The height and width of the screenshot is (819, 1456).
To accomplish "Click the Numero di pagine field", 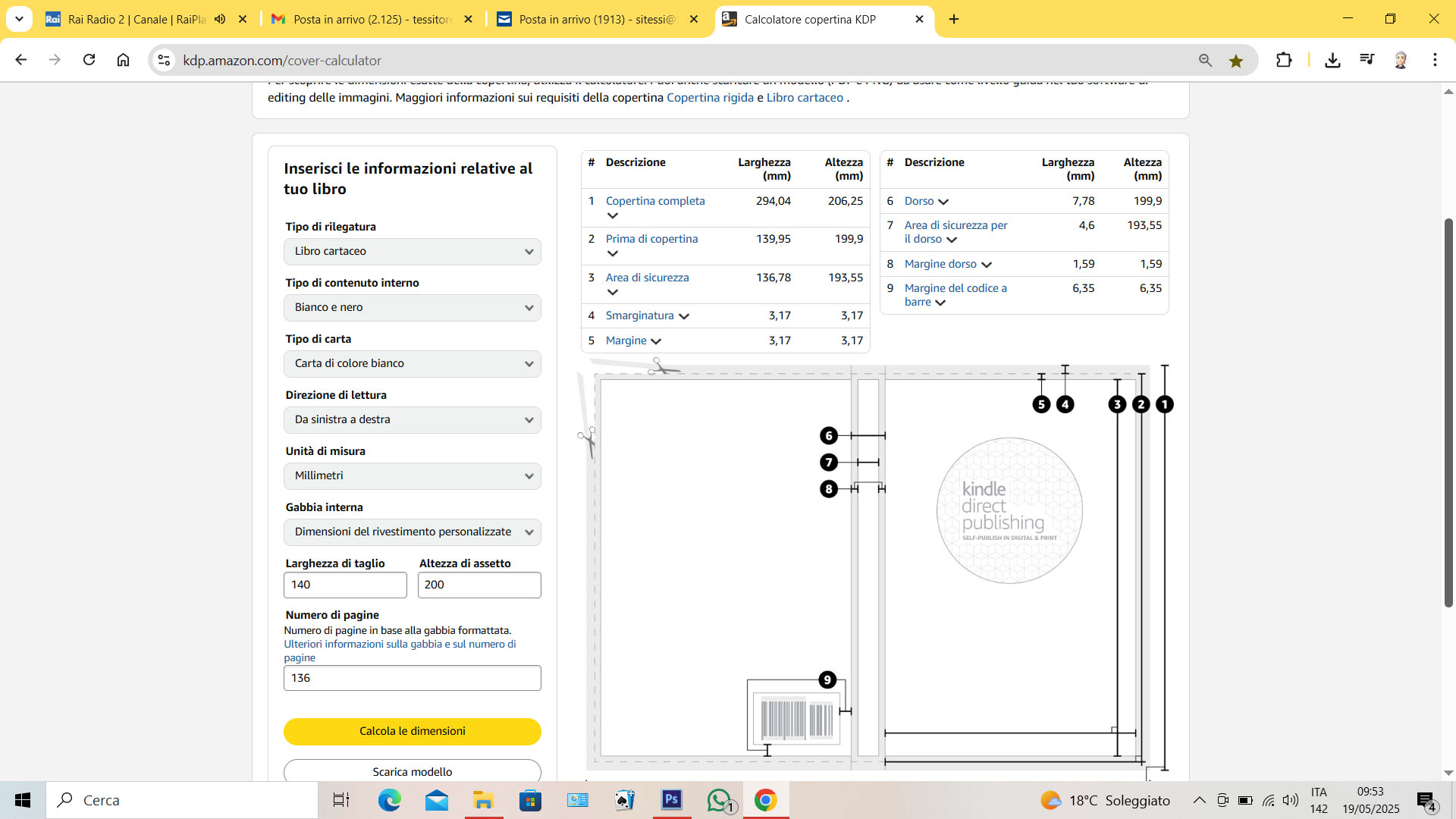I will click(x=412, y=678).
